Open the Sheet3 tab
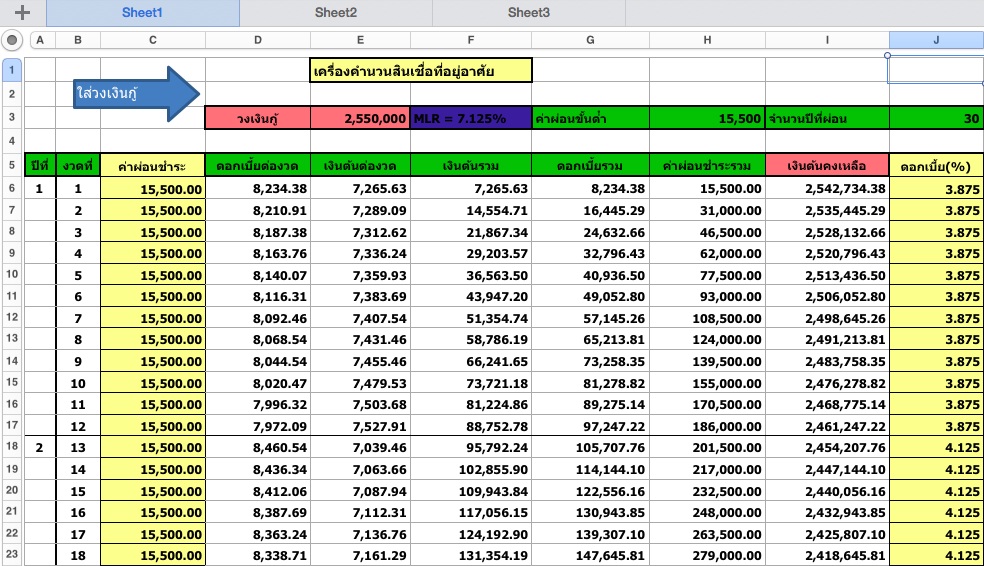This screenshot has width=984, height=566. [528, 13]
